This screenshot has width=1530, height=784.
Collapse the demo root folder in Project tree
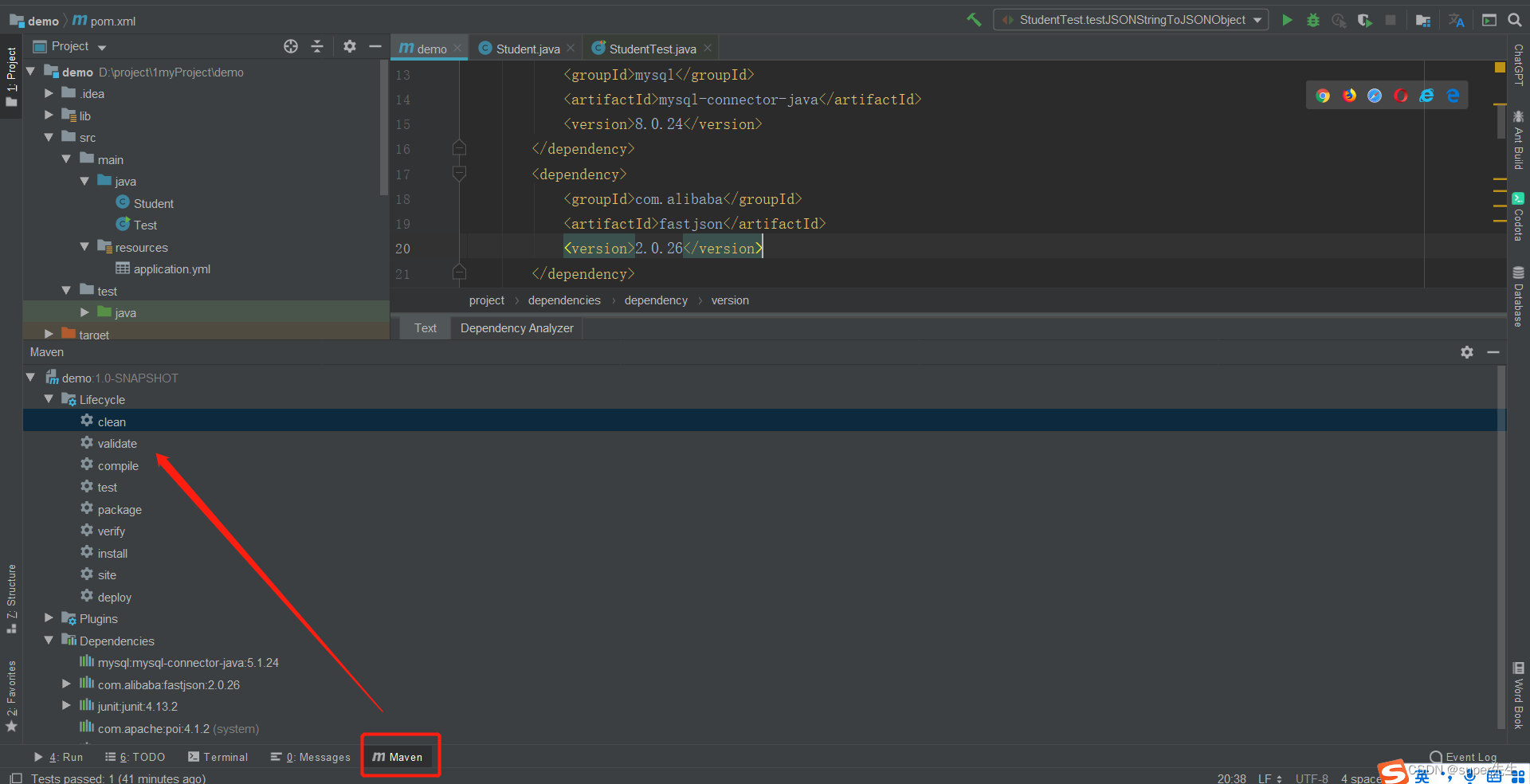click(x=30, y=72)
